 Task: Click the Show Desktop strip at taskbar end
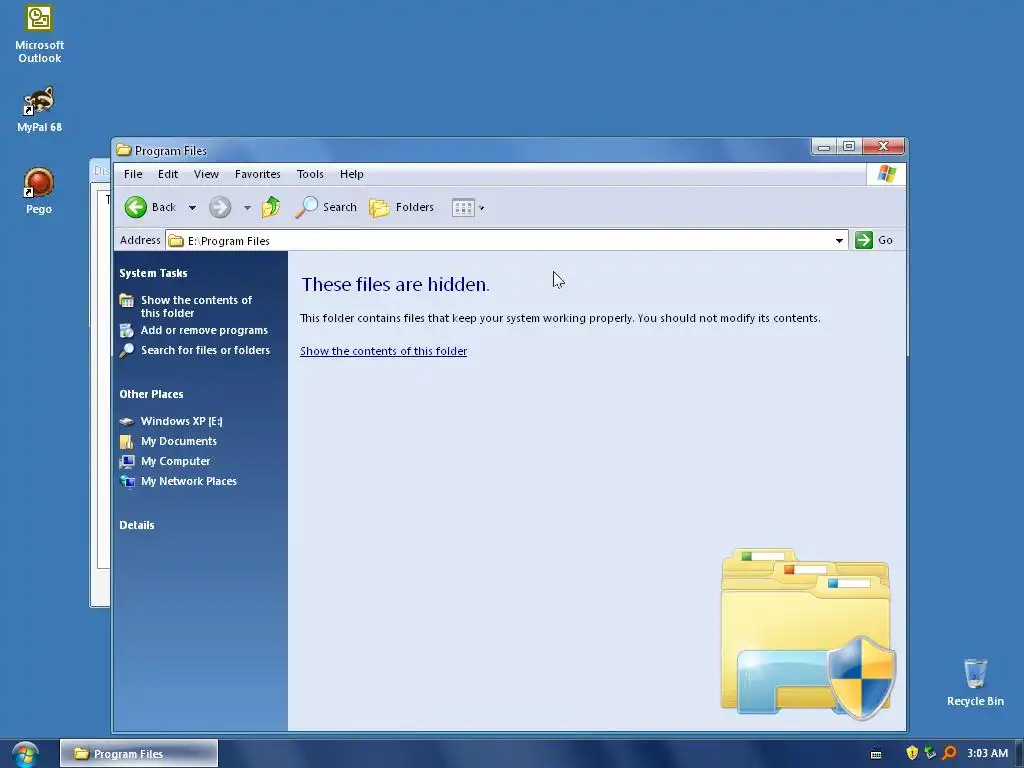coord(1019,753)
